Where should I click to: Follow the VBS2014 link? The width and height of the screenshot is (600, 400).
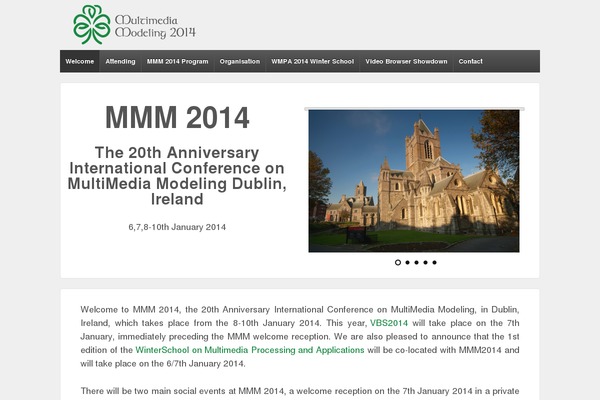pyautogui.click(x=388, y=324)
